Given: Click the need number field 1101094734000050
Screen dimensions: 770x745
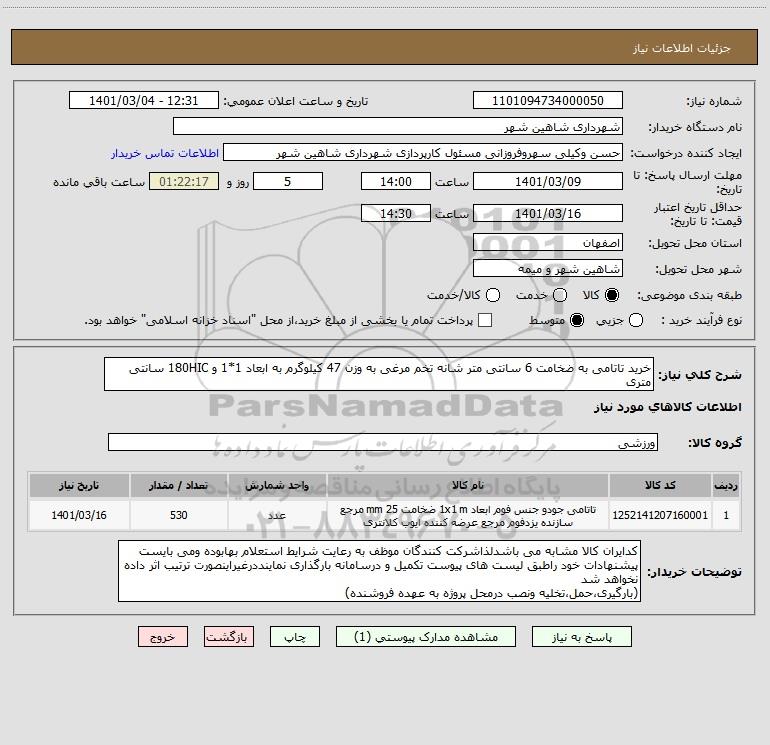Looking at the screenshot, I should point(548,101).
